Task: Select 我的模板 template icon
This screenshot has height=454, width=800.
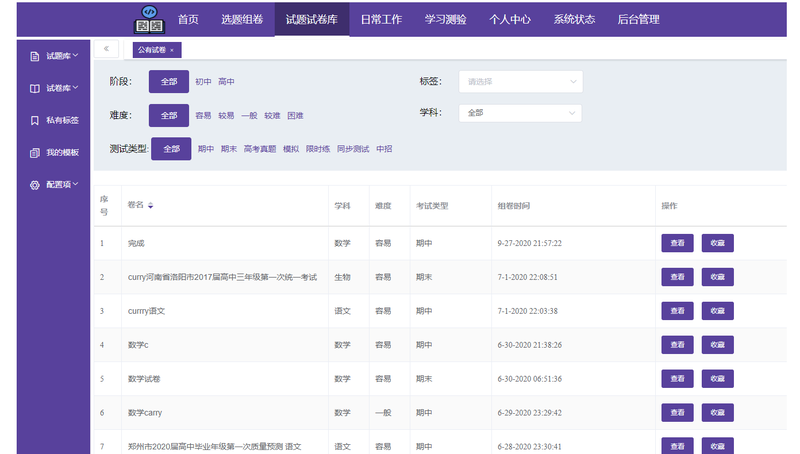Action: point(34,153)
